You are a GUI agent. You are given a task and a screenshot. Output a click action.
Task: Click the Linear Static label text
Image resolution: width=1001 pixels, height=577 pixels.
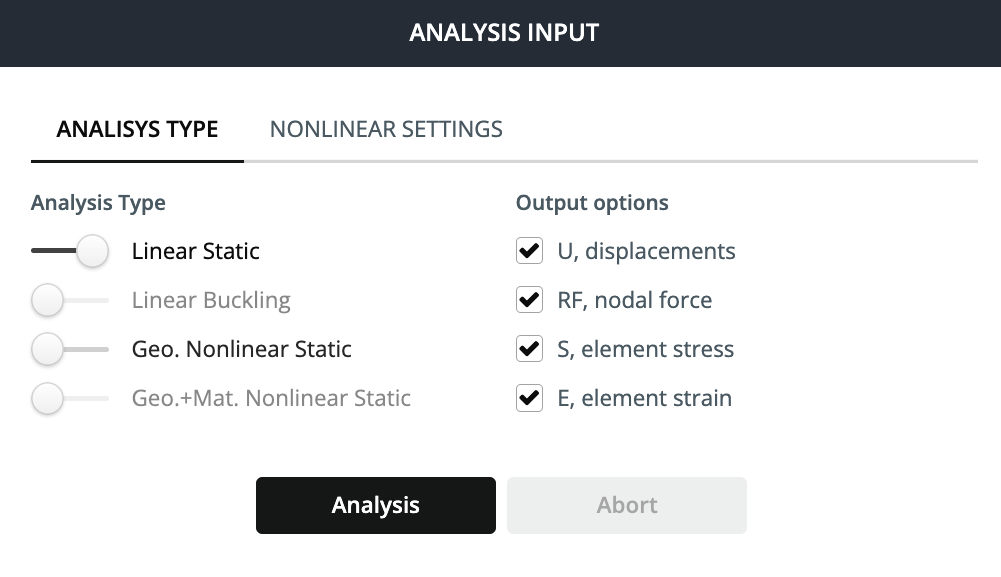[196, 251]
